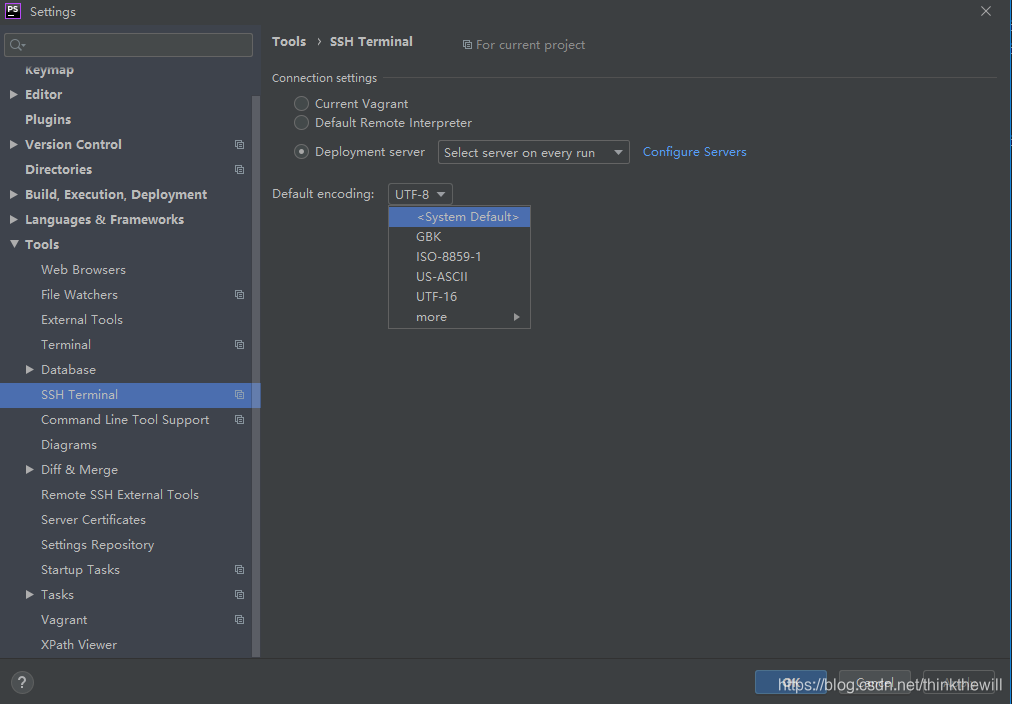Open the Select server on every run dropdown

534,152
